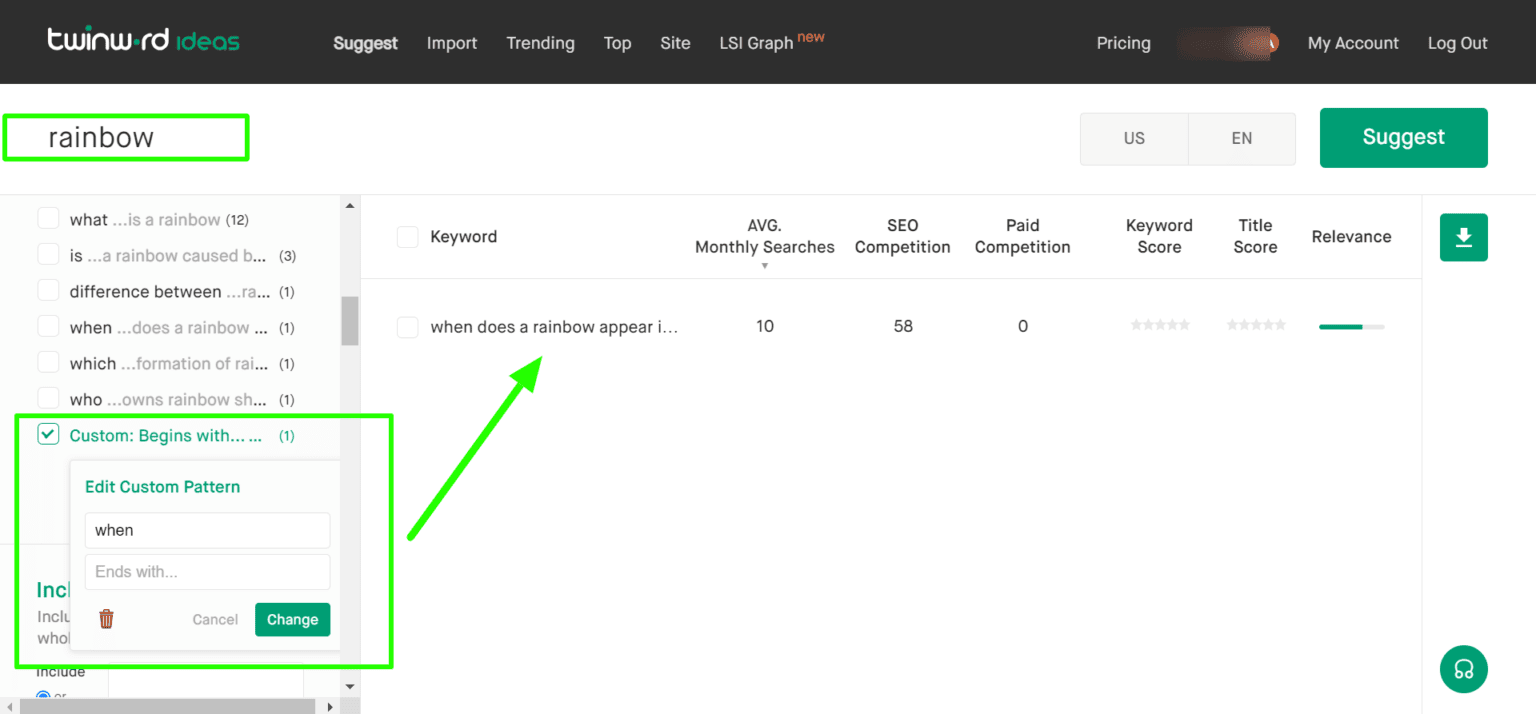Screen dimensions: 1536x714
Task: Open the EN language selector
Action: click(x=1241, y=138)
